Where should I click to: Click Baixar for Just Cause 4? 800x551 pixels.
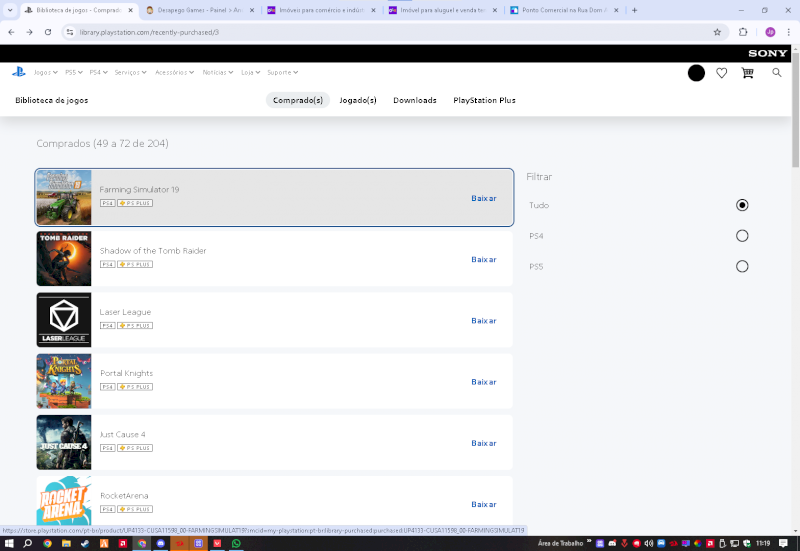(484, 443)
